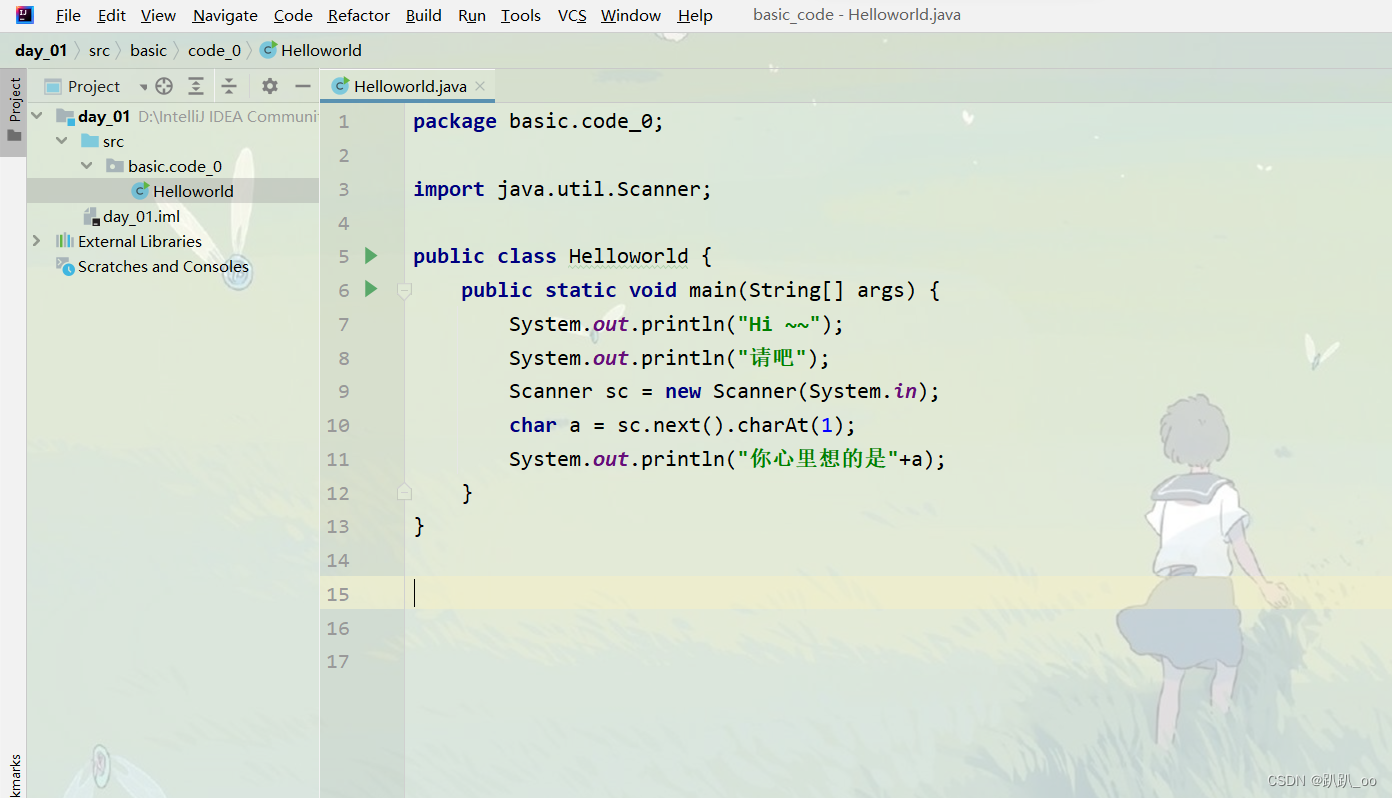This screenshot has width=1392, height=798.
Task: Select External Libraries in tree
Action: tap(140, 241)
